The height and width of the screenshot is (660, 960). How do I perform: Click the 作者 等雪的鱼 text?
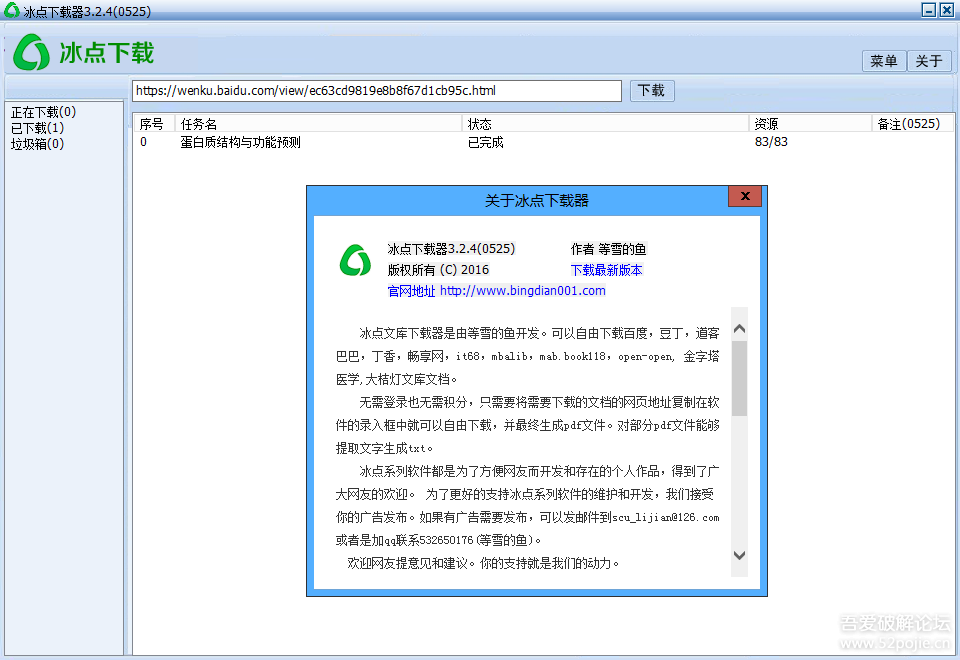click(608, 249)
